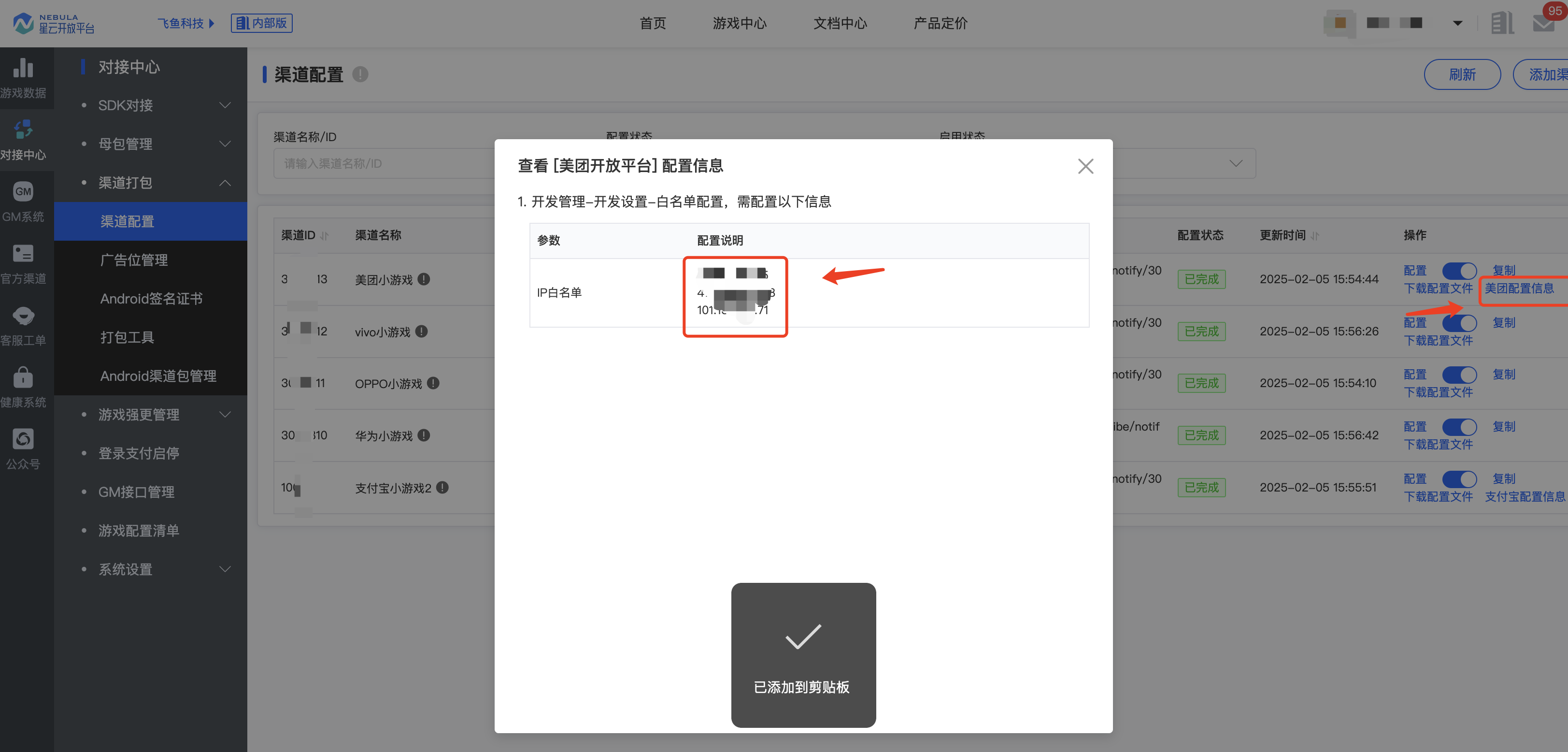Click the 内部版 badge

click(262, 23)
